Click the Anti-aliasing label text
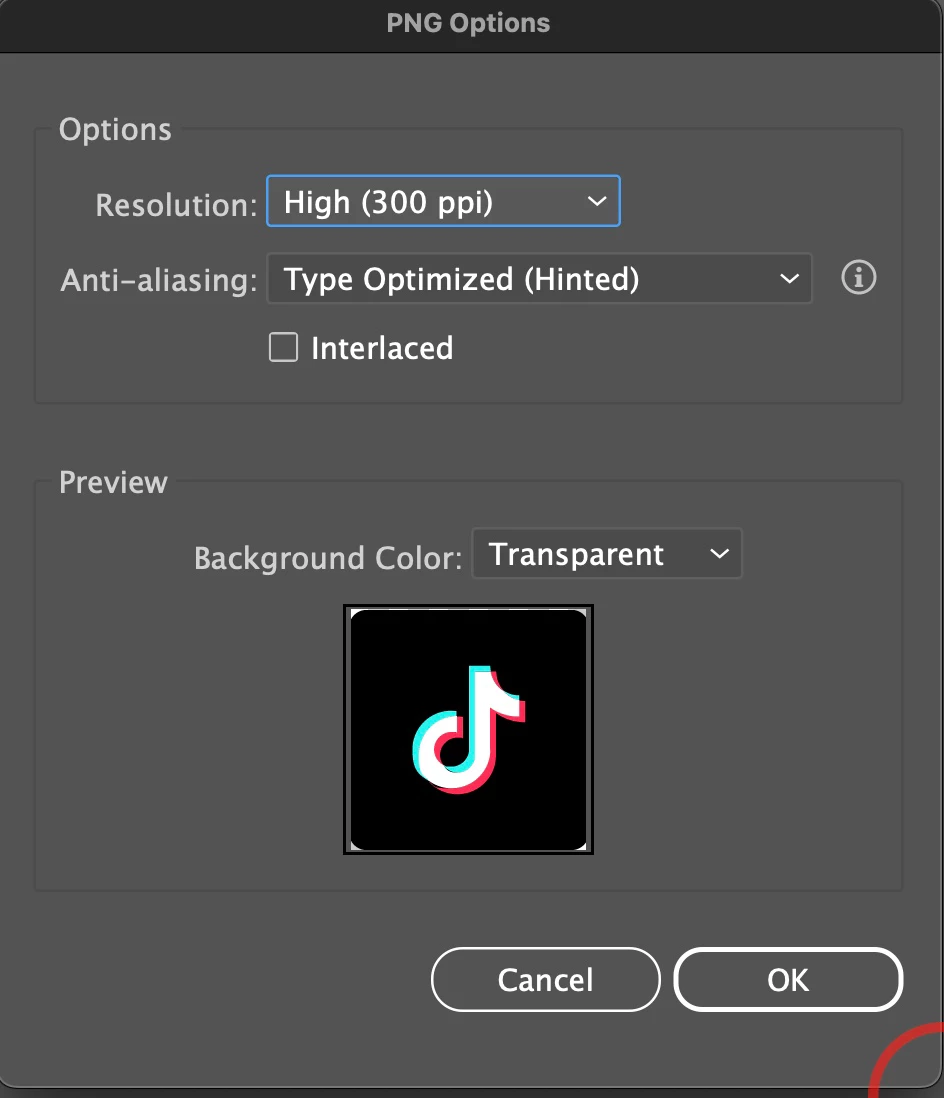This screenshot has height=1098, width=944. coord(159,280)
